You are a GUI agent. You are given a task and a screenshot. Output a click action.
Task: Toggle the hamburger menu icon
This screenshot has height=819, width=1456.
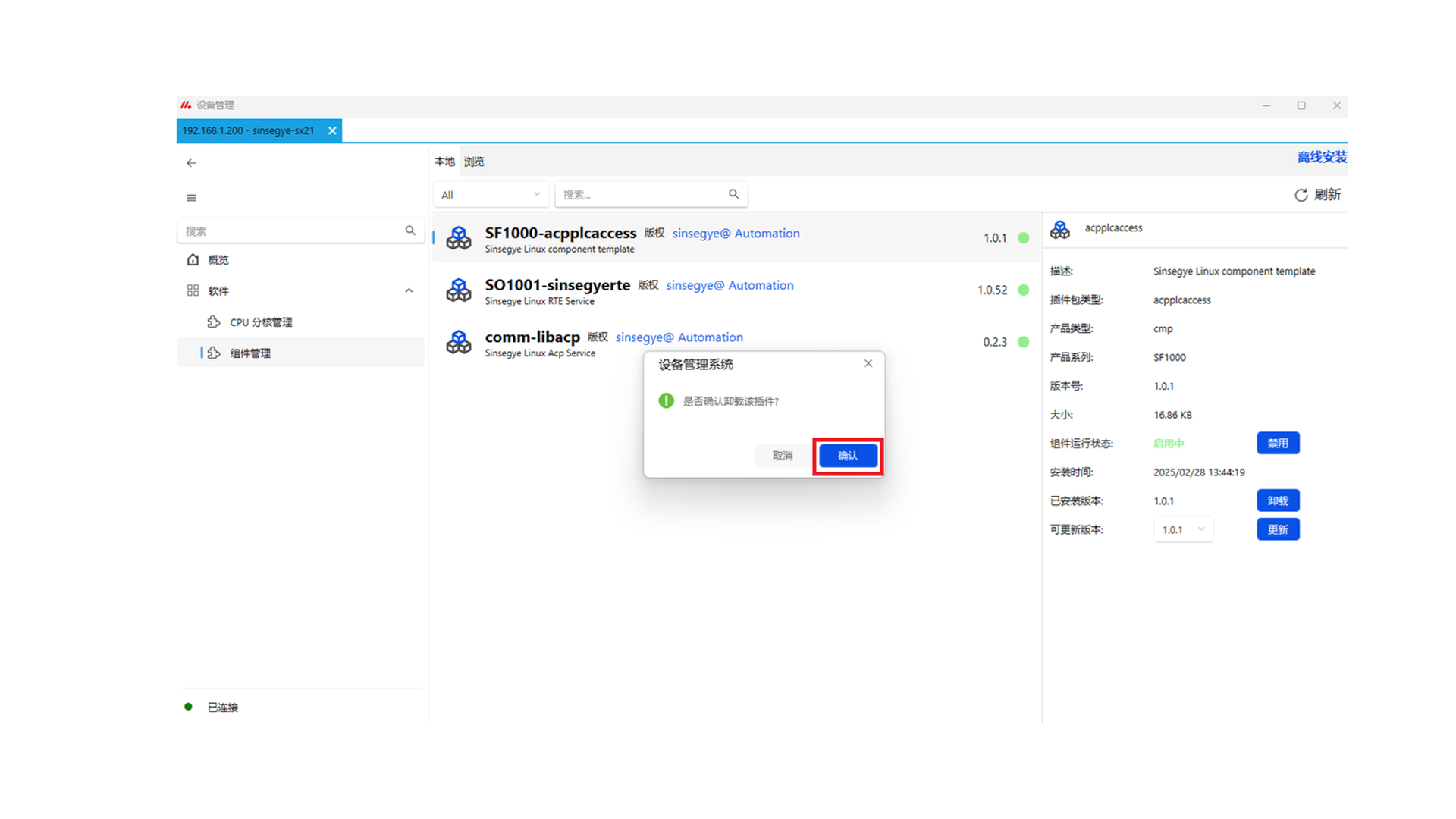(191, 198)
